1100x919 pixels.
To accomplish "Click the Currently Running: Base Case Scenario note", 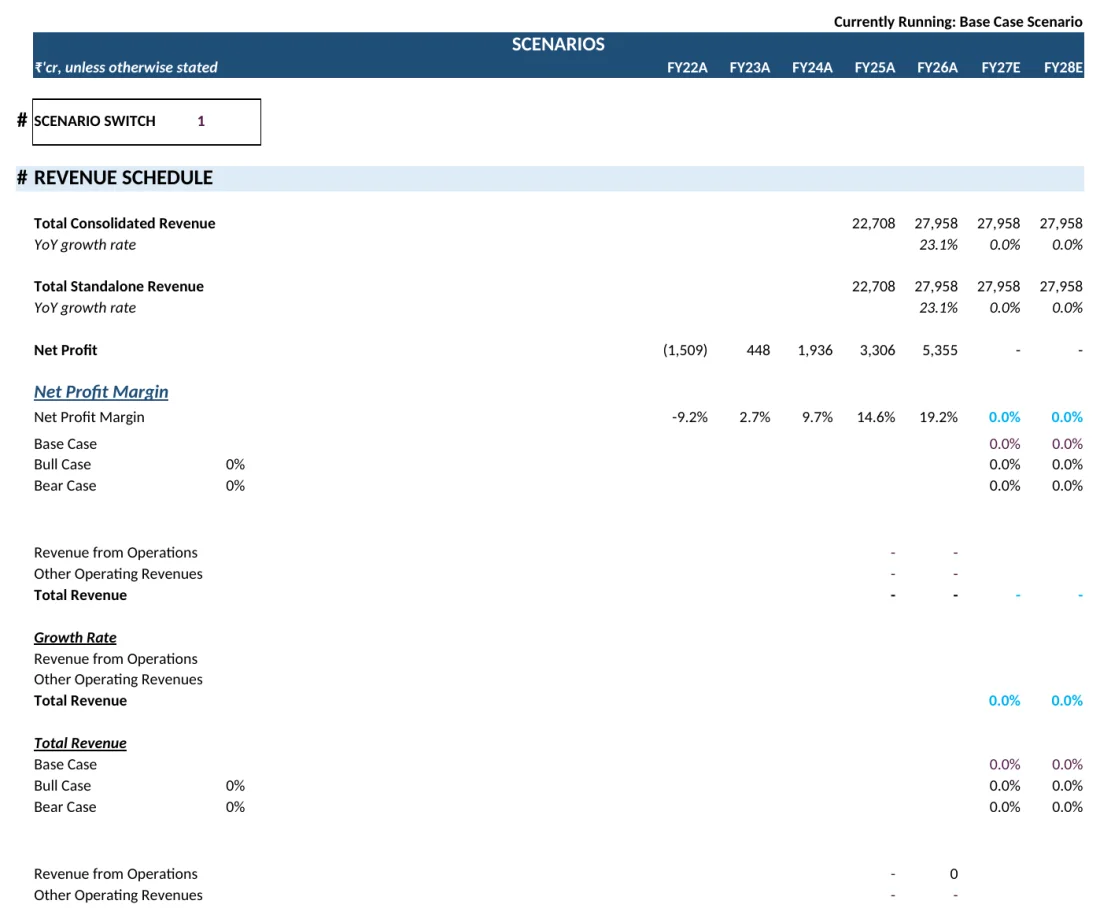I will point(958,22).
